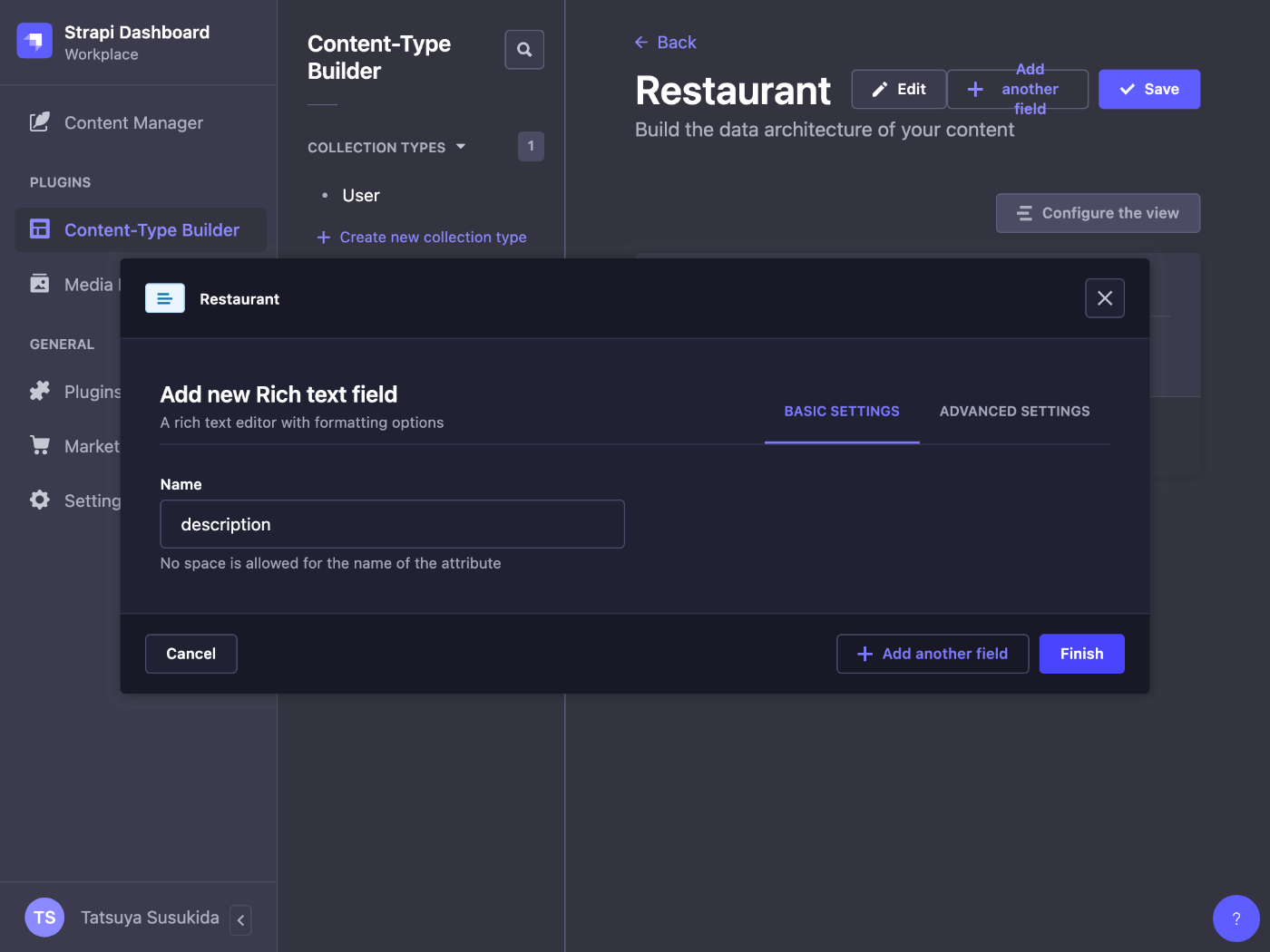Click Create new collection type link
Viewport: 1270px width, 952px height.
(x=422, y=237)
